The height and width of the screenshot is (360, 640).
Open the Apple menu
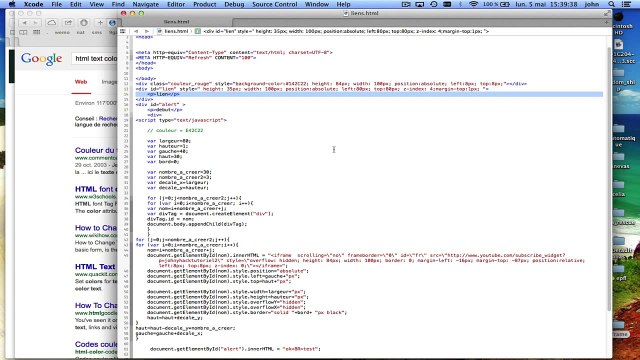pyautogui.click(x=12, y=4)
